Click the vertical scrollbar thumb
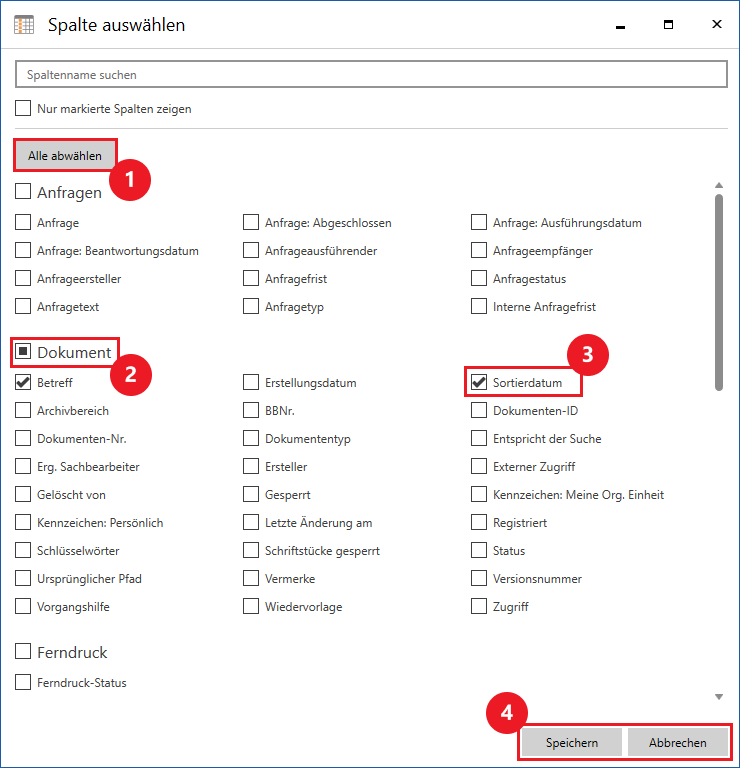 (718, 292)
